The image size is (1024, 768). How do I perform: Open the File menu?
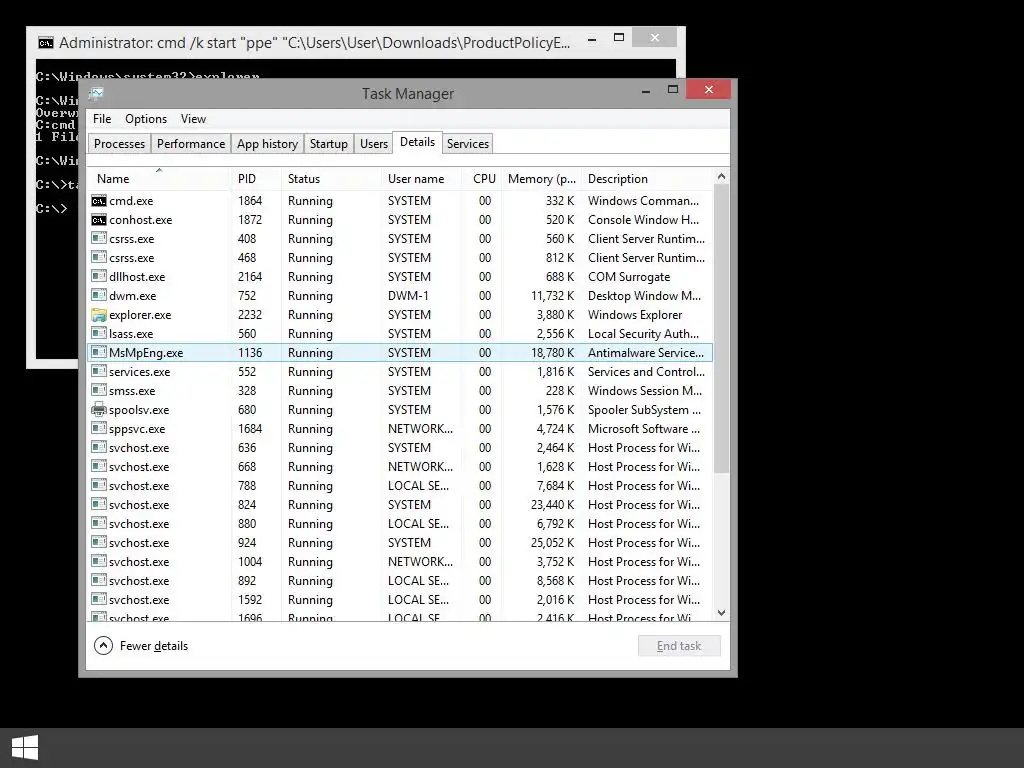pyautogui.click(x=102, y=119)
